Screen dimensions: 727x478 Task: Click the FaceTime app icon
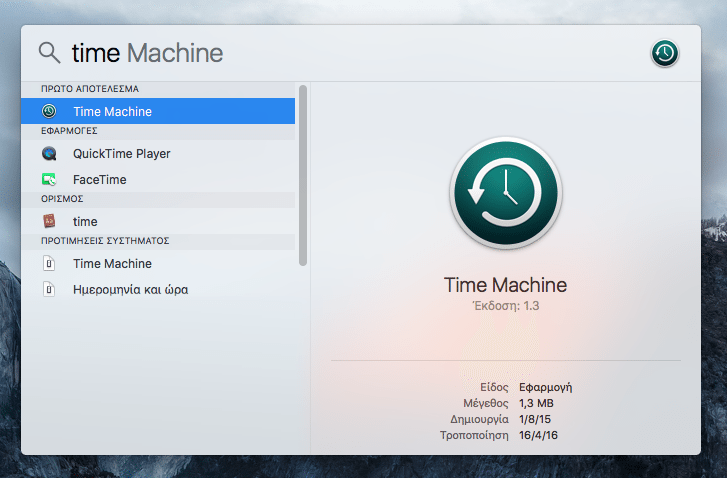pyautogui.click(x=49, y=179)
